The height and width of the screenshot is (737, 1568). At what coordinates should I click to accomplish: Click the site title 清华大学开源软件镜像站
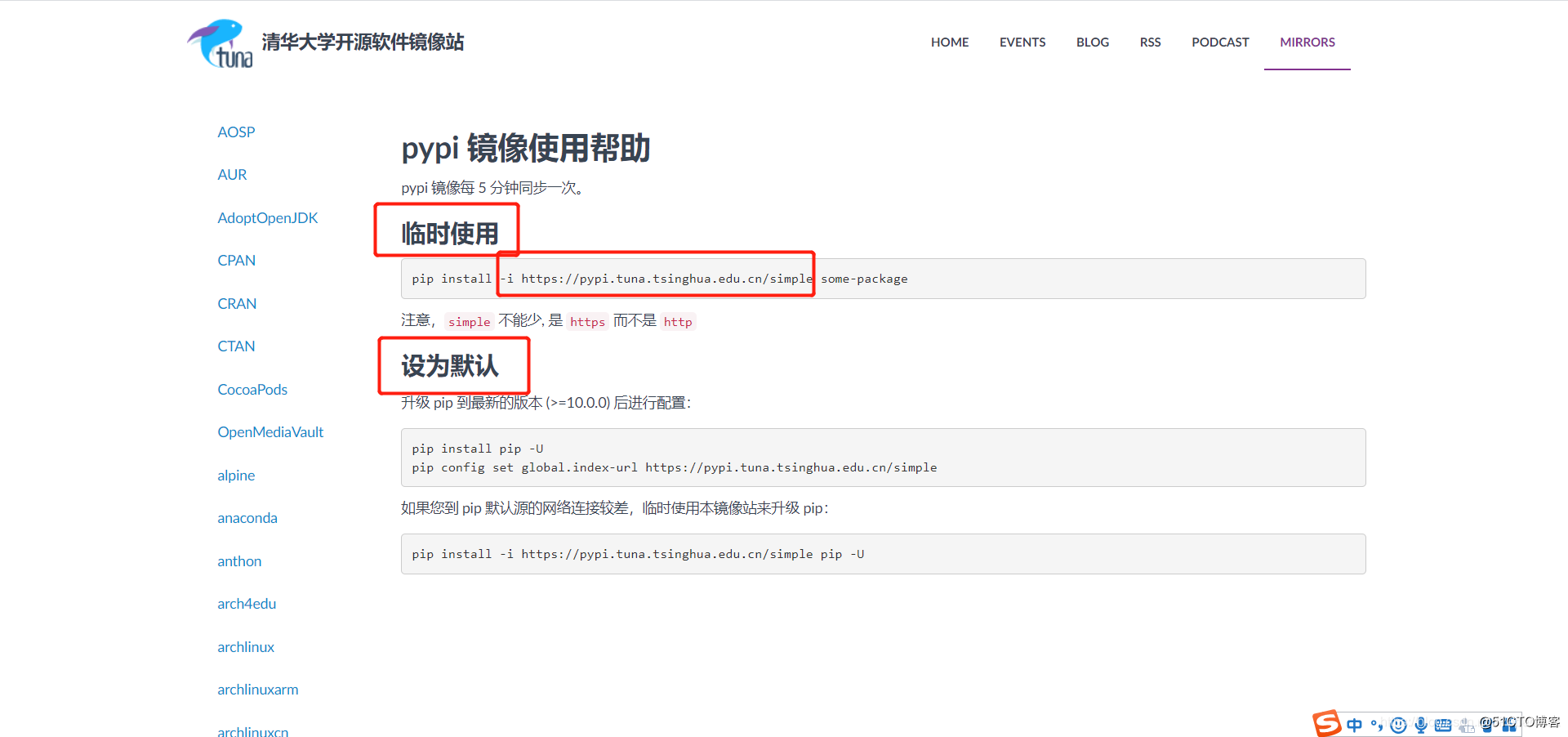coord(363,42)
